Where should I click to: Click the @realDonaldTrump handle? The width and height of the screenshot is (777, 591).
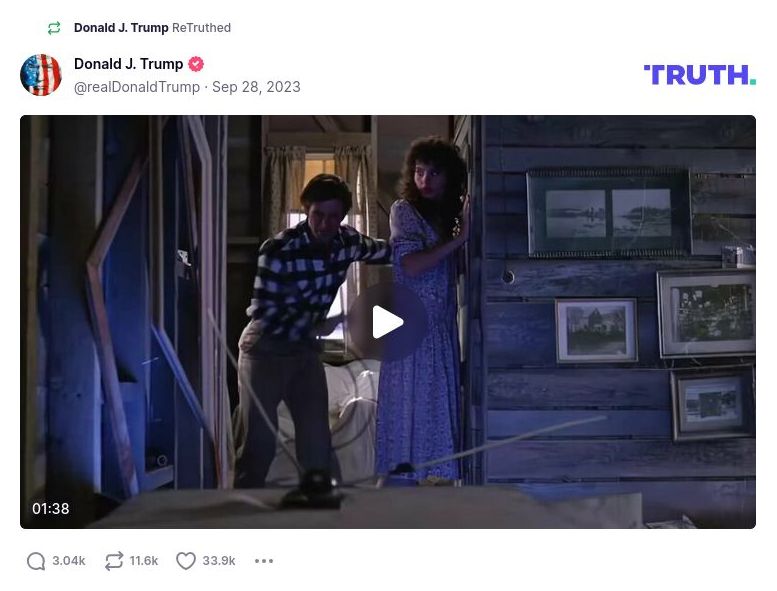(137, 87)
